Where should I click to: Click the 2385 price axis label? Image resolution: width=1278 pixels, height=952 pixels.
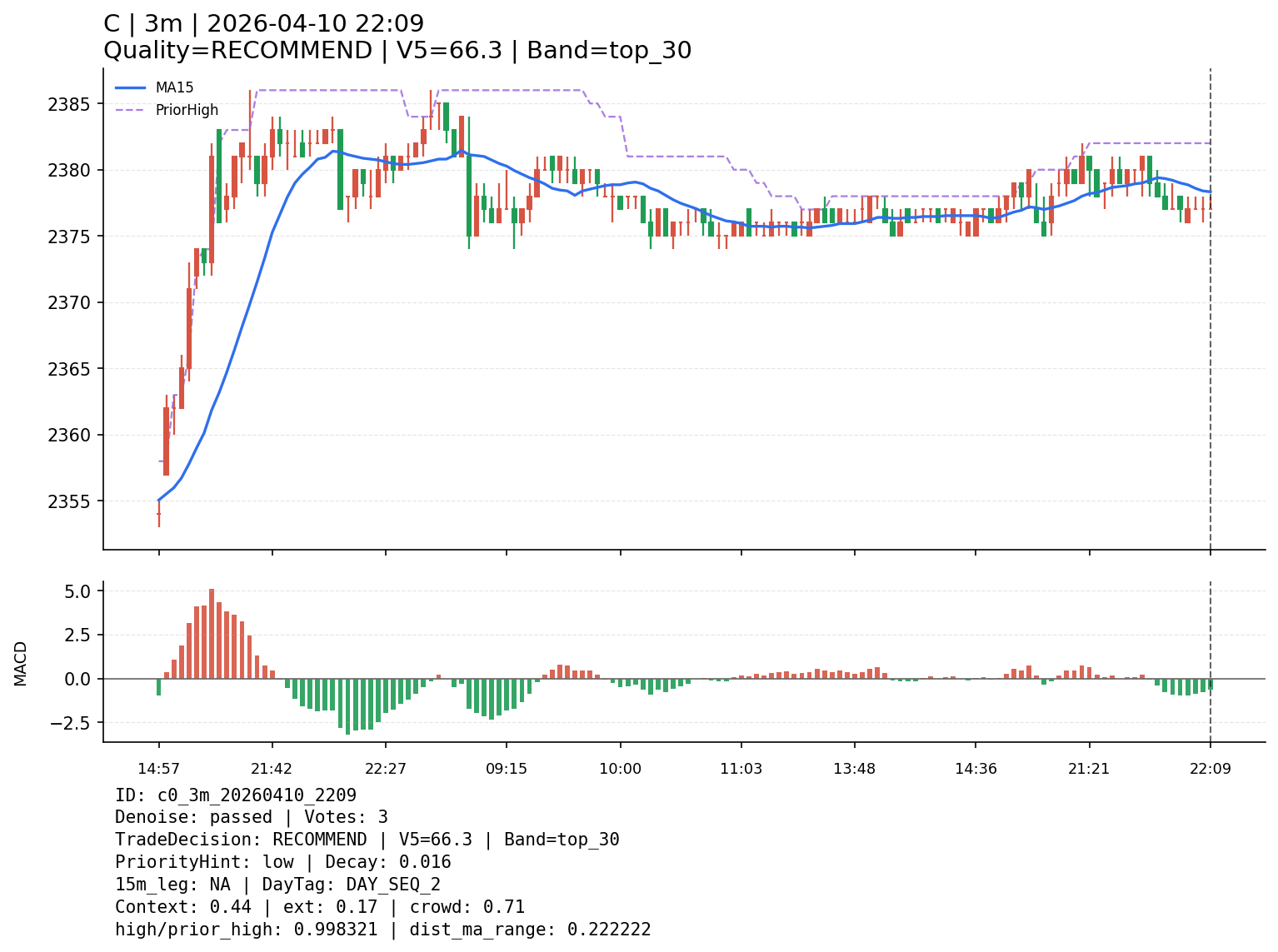coord(75,105)
